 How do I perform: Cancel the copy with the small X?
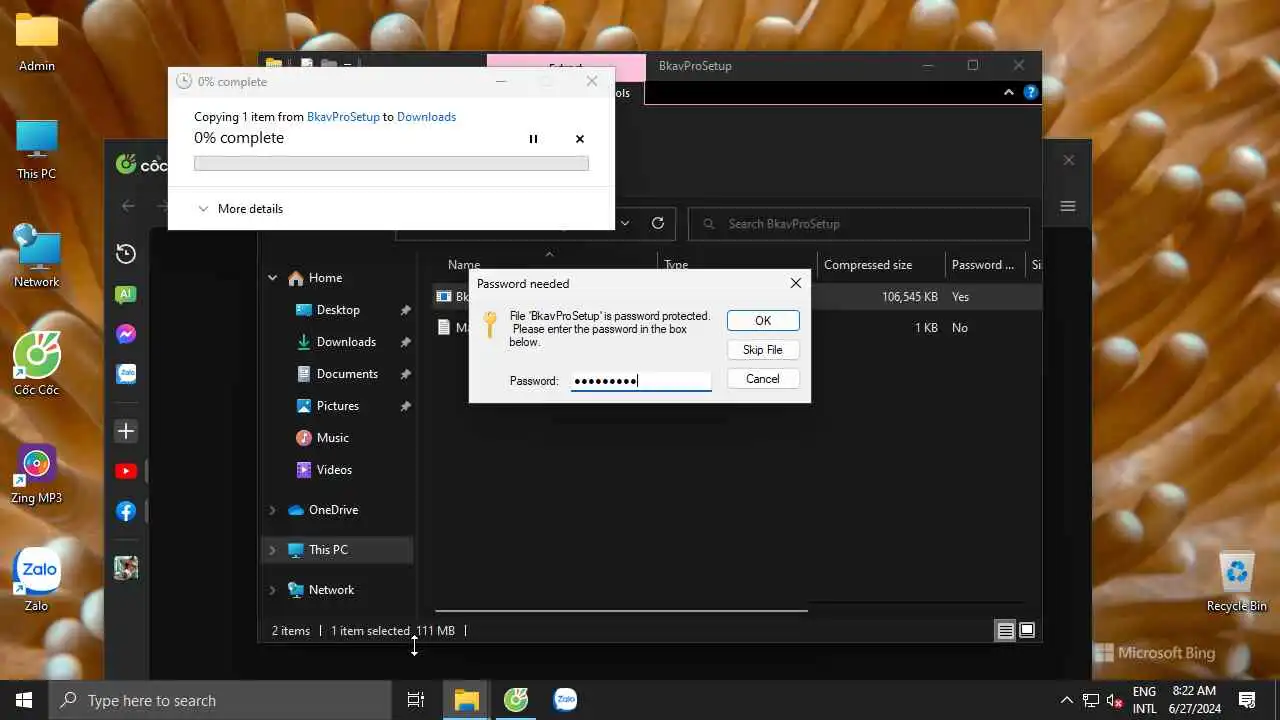pyautogui.click(x=580, y=139)
